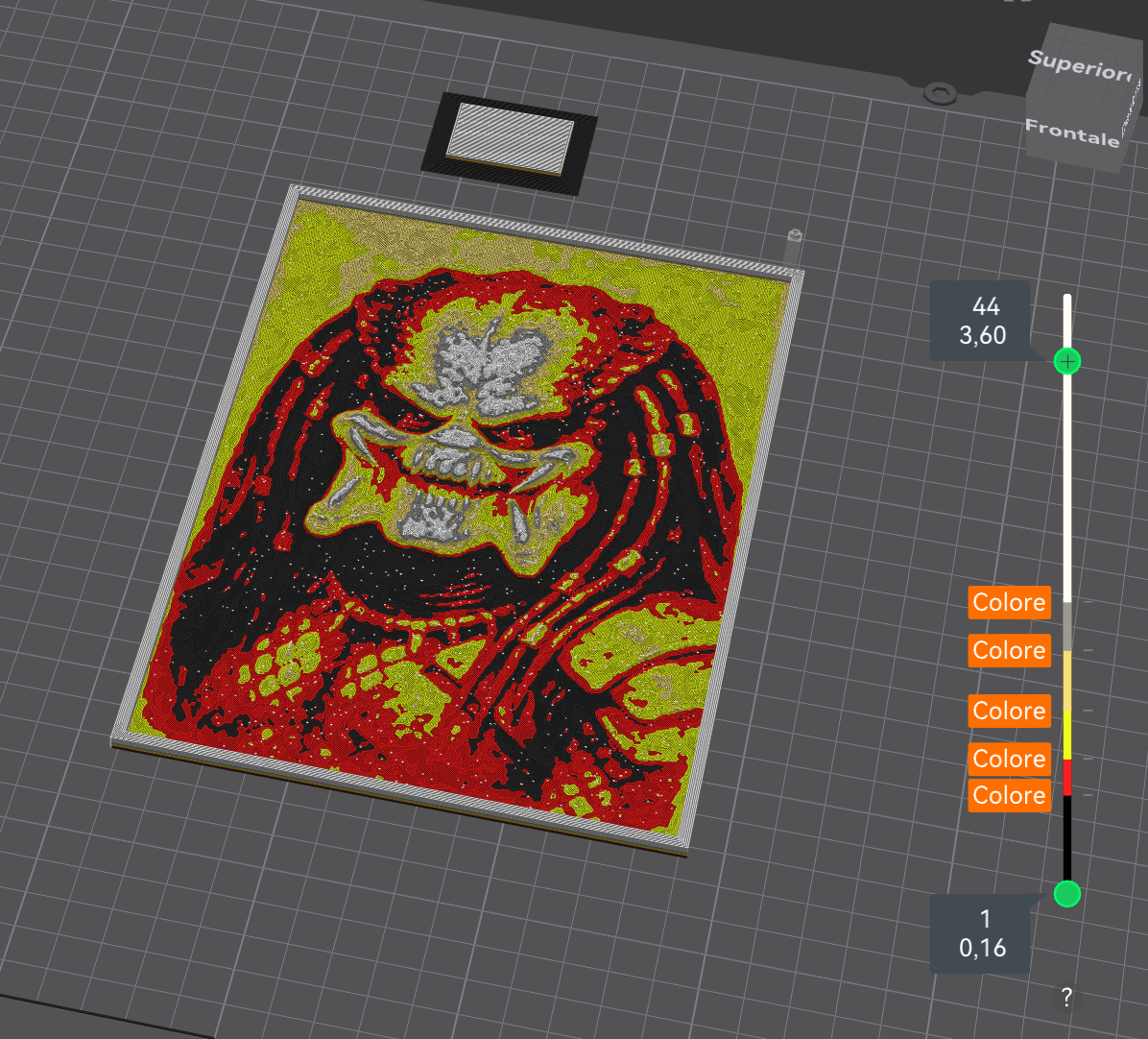Click the red segment of layer slider
The height and width of the screenshot is (1039, 1148).
tap(1066, 777)
